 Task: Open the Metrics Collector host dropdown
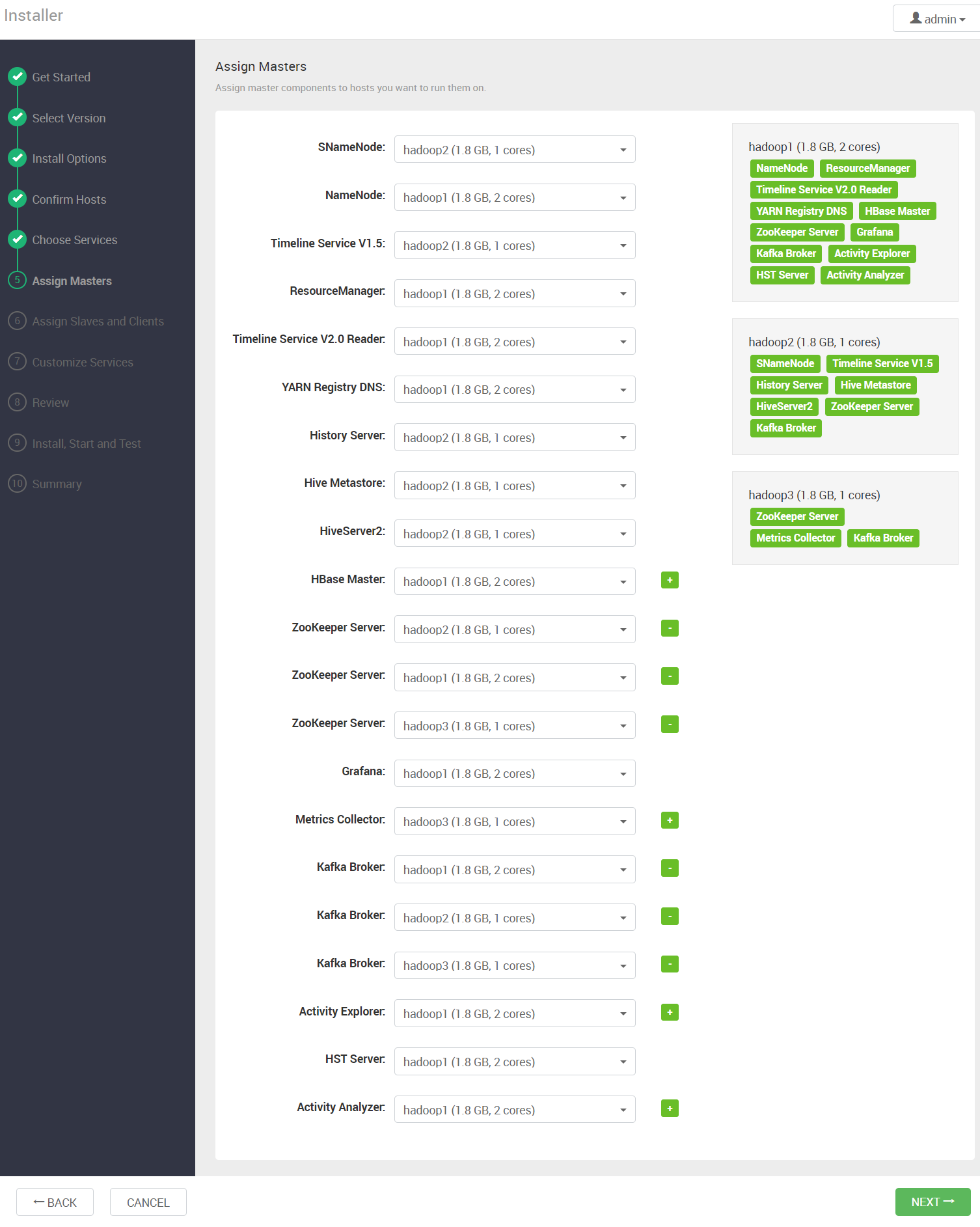click(x=515, y=821)
